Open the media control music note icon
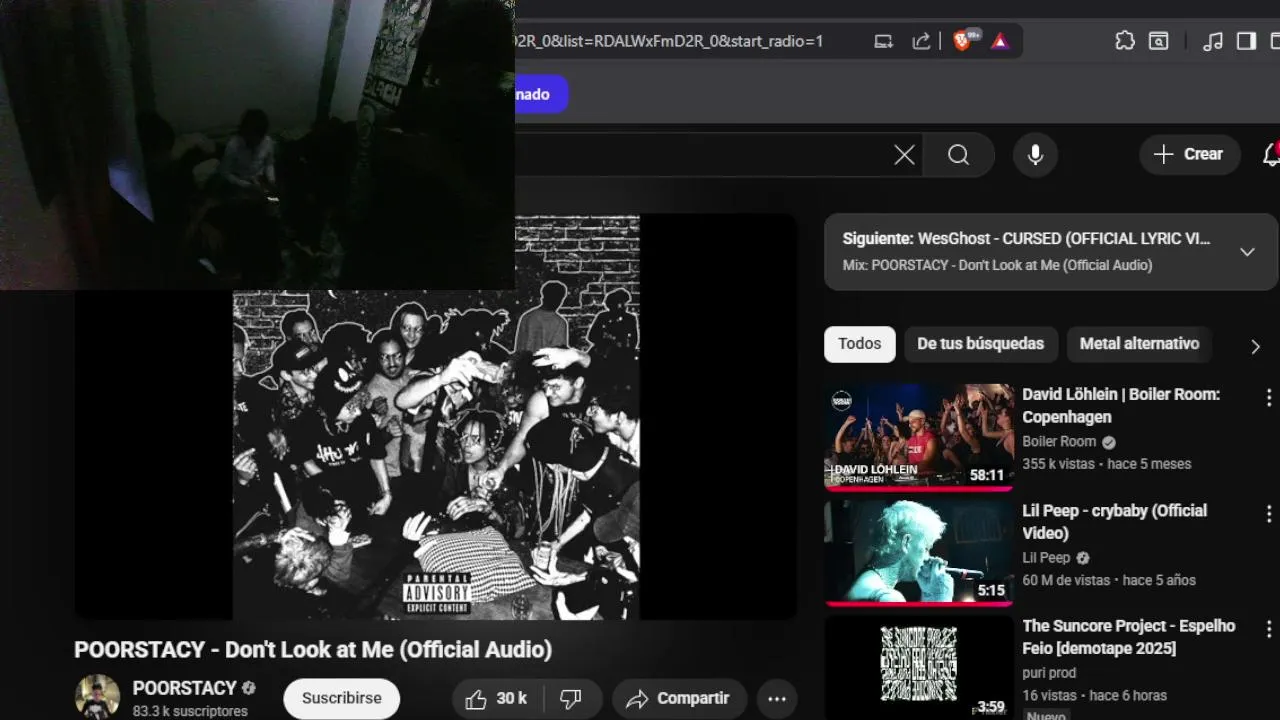1280x720 pixels. [x=1213, y=41]
